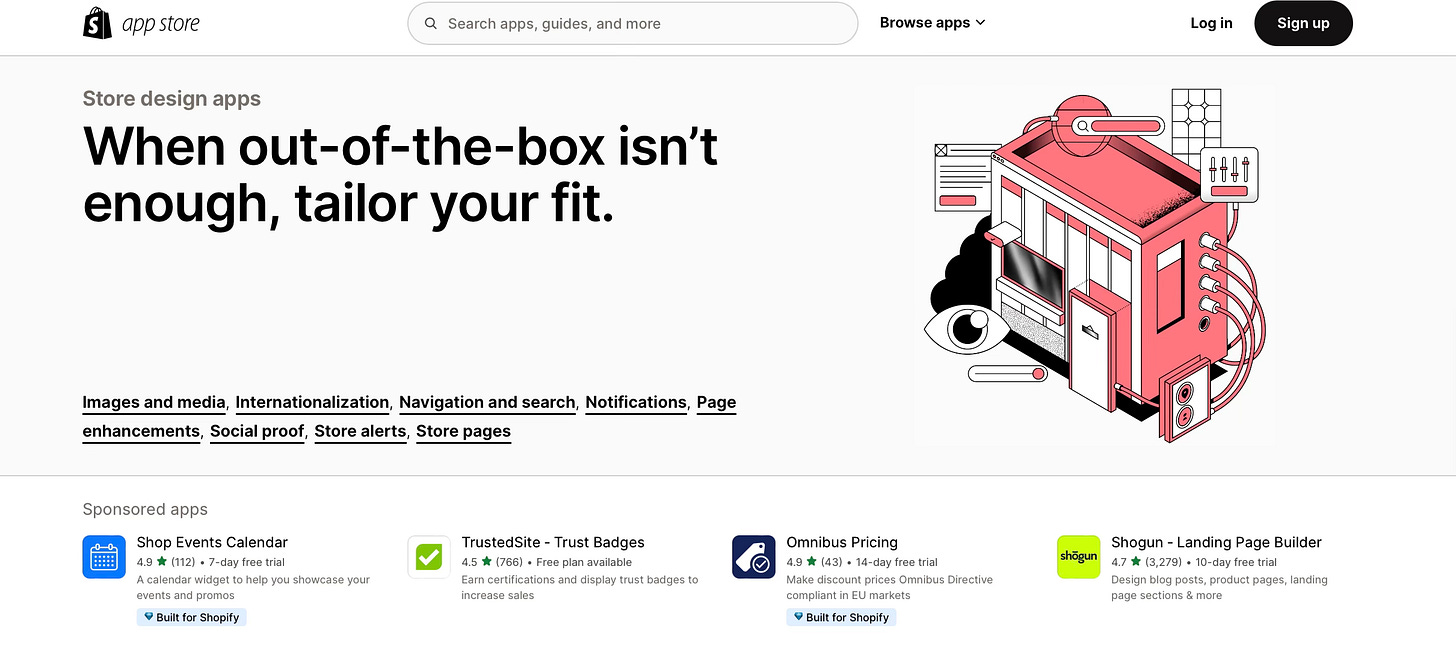Click the calendar widget description text
This screenshot has width=1456, height=647.
pos(253,587)
